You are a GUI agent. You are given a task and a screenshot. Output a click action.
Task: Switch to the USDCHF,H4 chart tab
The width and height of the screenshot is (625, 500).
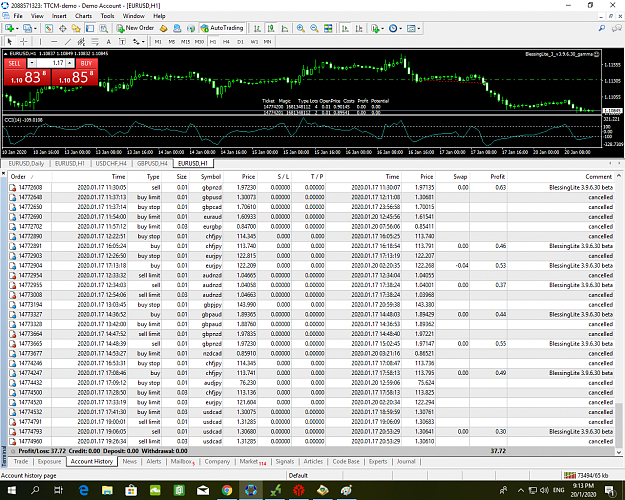111,163
